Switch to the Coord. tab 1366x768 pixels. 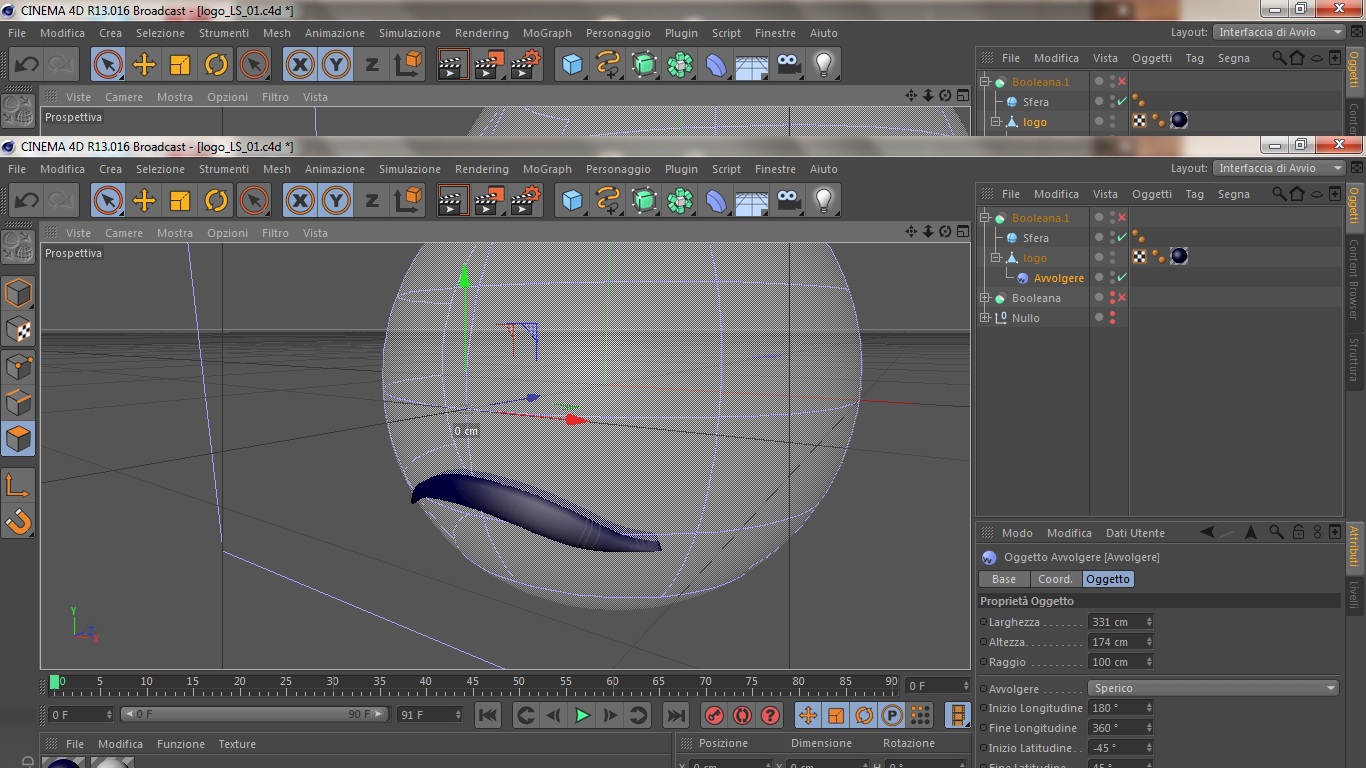1055,579
